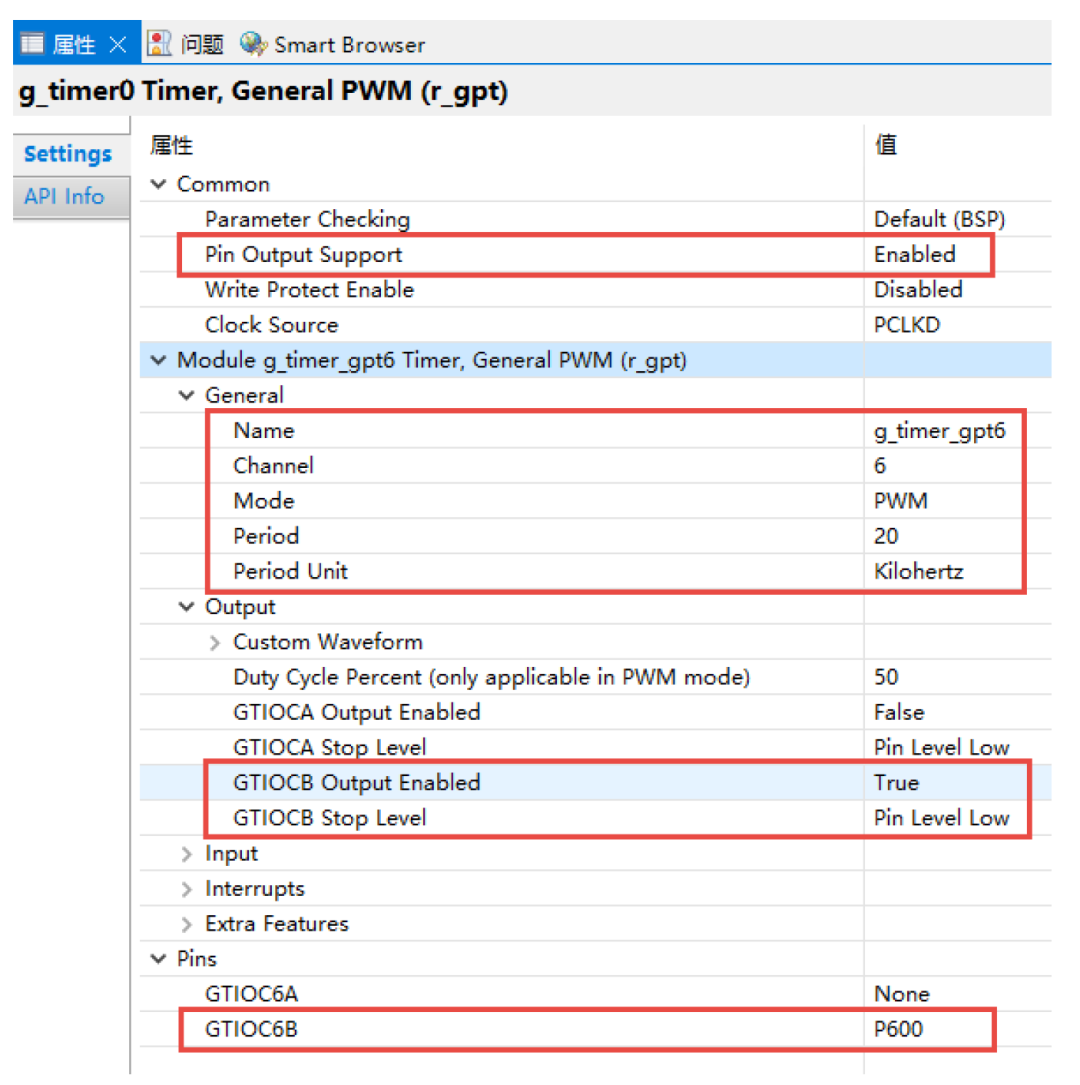Expand the Custom Waveform section
The image size is (1080, 1085).
pyautogui.click(x=214, y=641)
